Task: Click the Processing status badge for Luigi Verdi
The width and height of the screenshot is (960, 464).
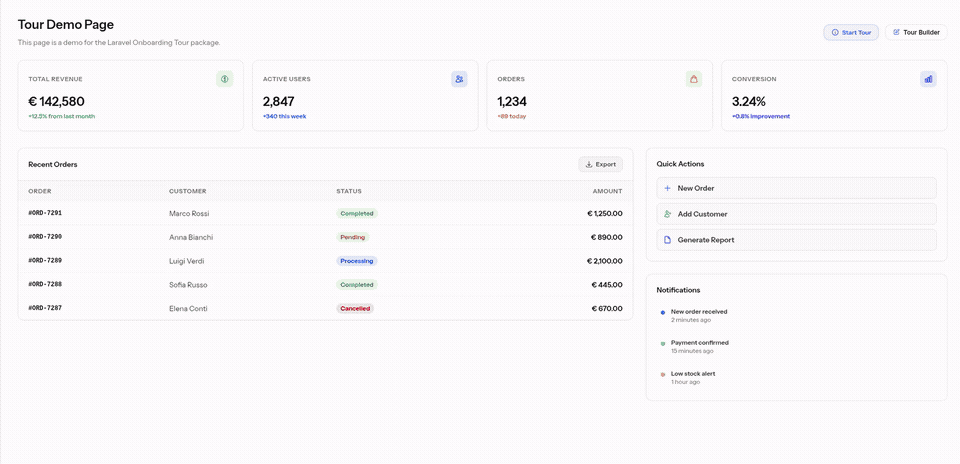Action: 357,261
